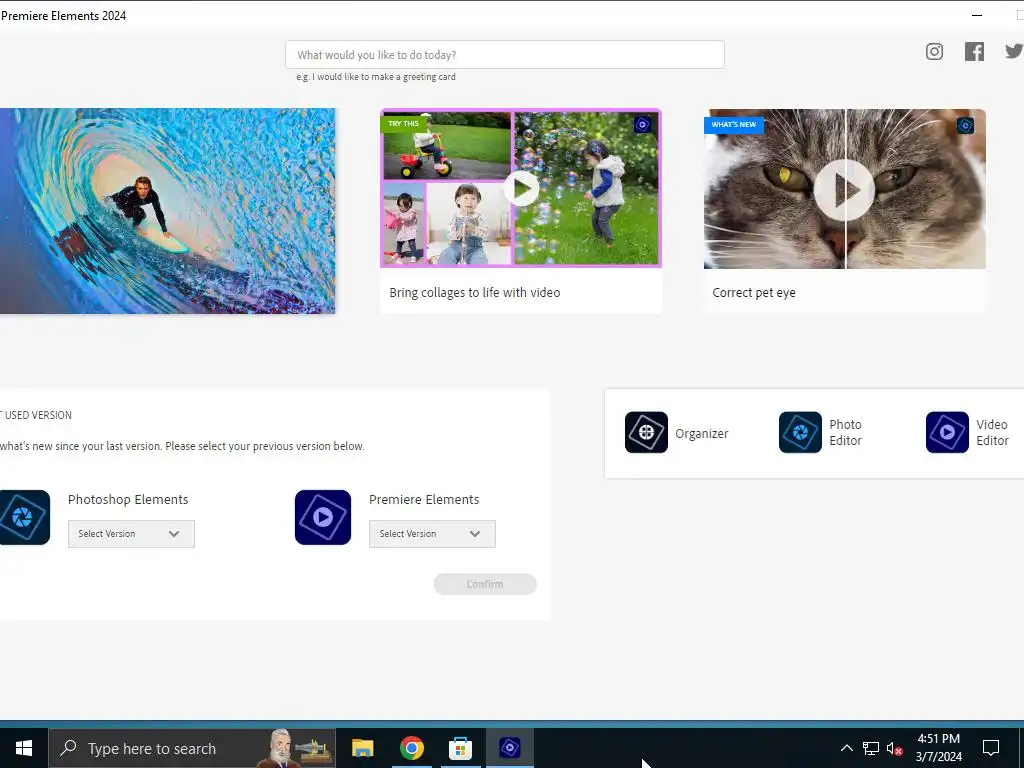Click the large Premiere Elements logo icon
The height and width of the screenshot is (768, 1024).
tap(323, 517)
